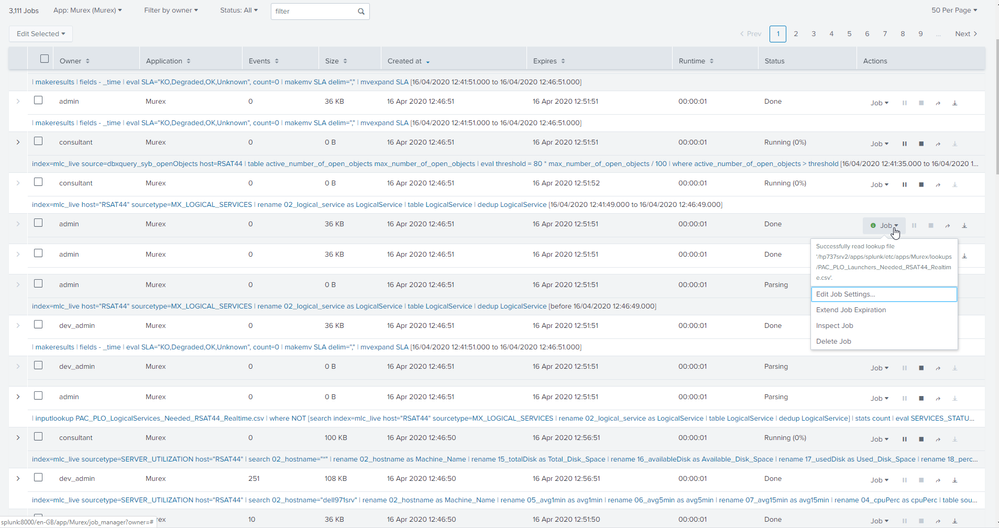Share the admin job with open Job menu
The width and height of the screenshot is (999, 528).
click(x=947, y=225)
